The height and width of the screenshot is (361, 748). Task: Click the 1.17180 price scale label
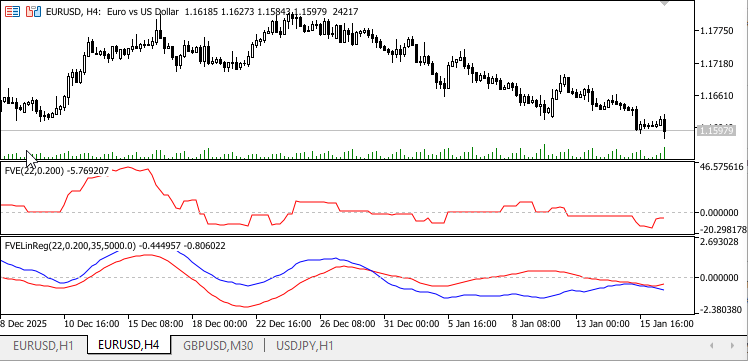716,63
